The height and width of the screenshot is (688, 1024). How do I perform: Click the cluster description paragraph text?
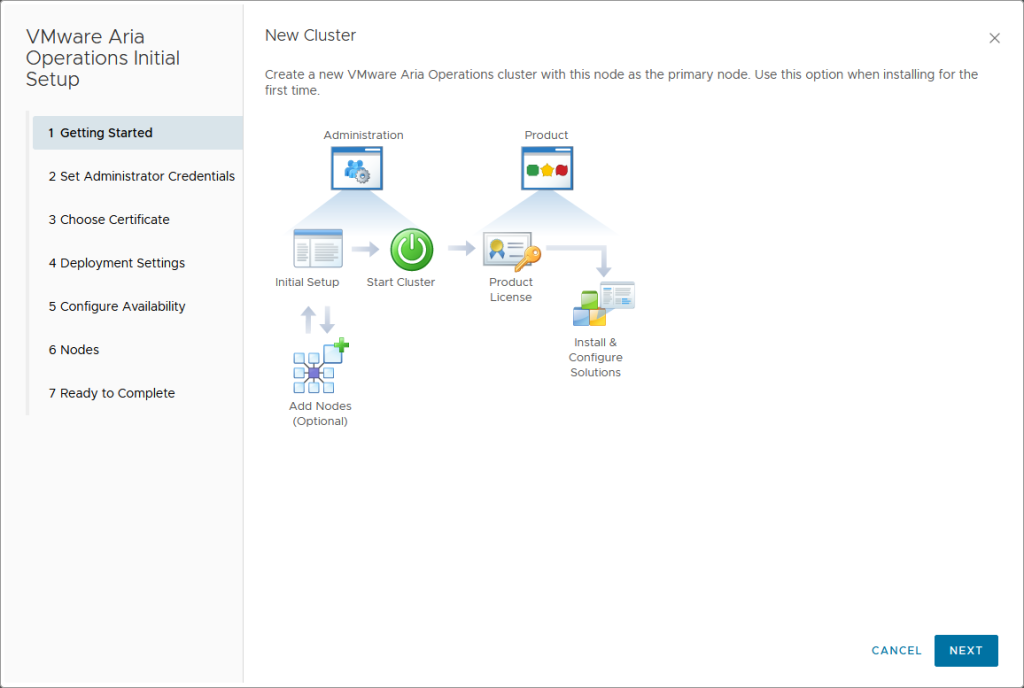click(x=620, y=82)
